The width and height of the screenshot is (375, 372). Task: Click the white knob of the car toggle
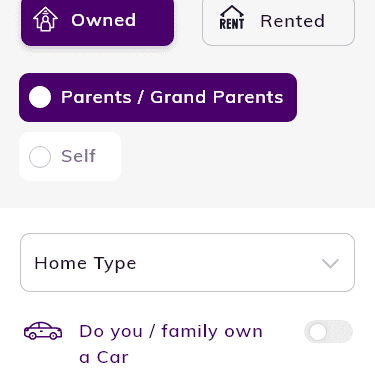point(317,332)
